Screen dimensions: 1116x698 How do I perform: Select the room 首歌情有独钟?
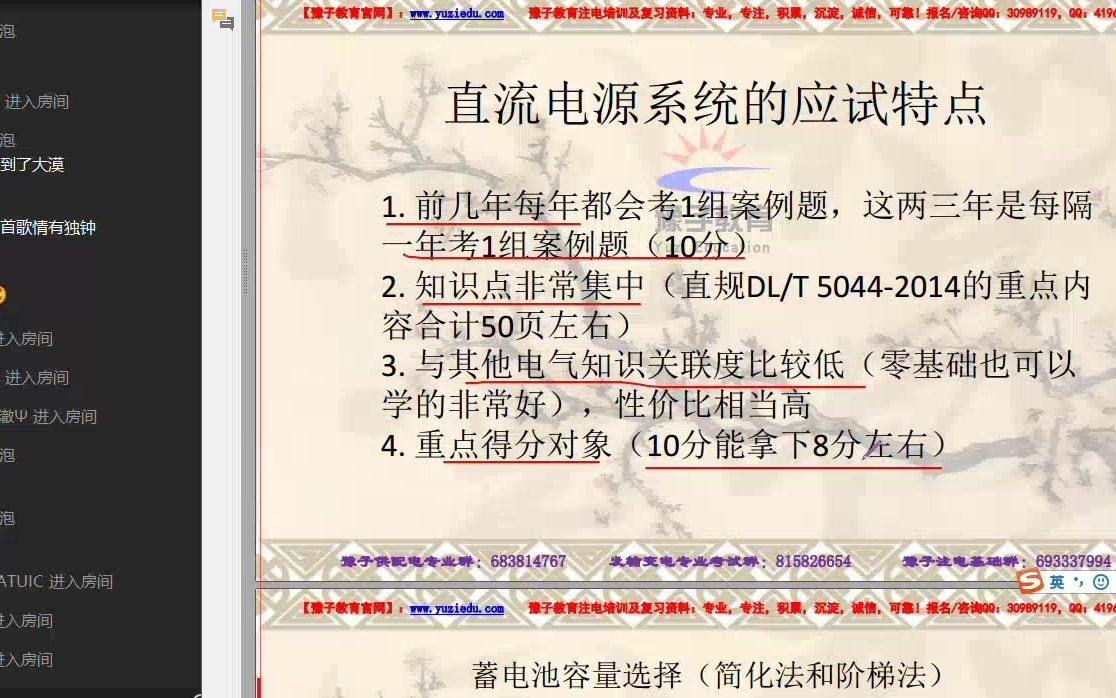47,227
